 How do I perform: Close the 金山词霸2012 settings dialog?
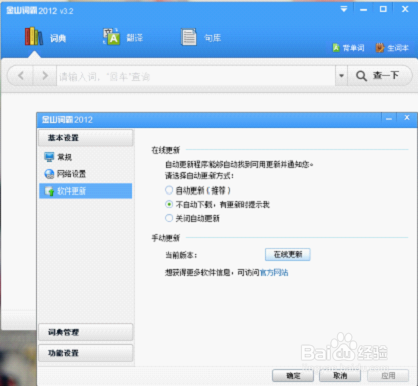point(407,118)
